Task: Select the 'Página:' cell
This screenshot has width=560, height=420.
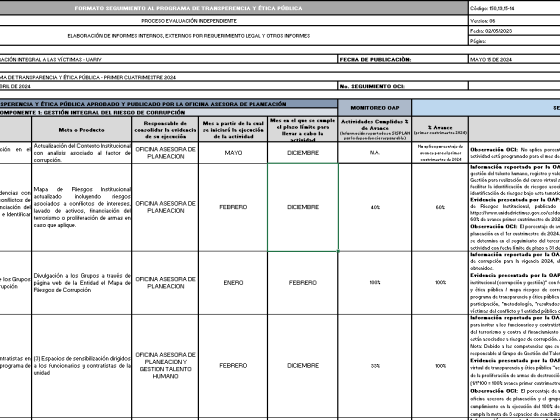Action: click(x=514, y=41)
